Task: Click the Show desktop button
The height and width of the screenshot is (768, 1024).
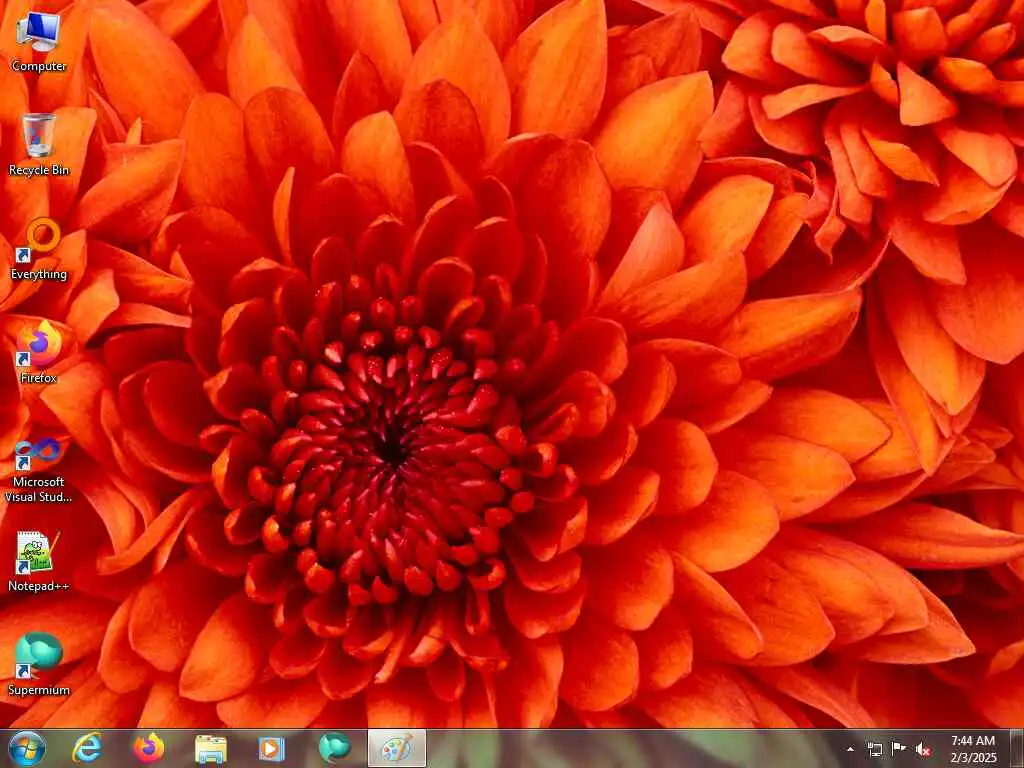Action: [x=1017, y=748]
